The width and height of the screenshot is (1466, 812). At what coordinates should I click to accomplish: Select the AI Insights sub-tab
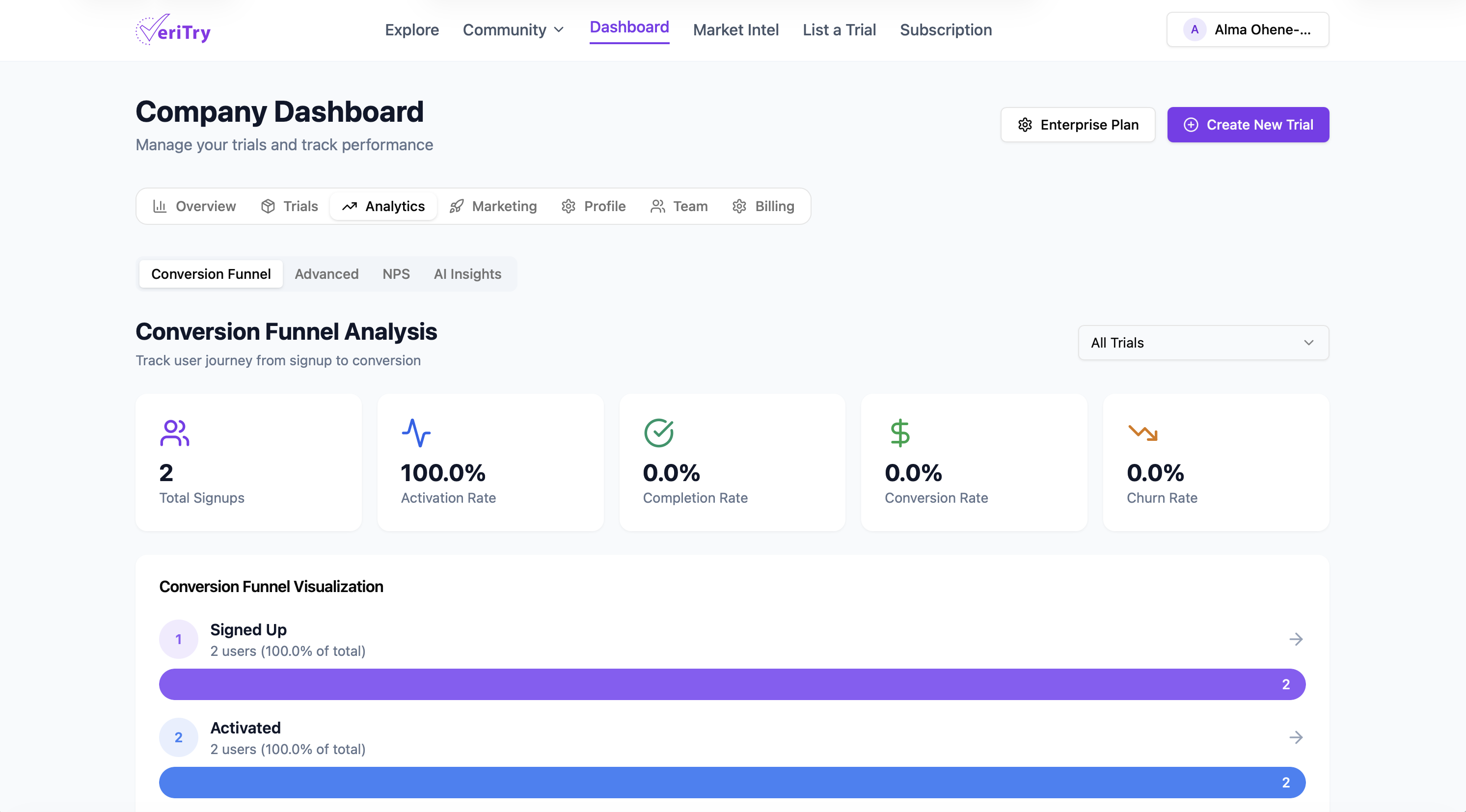pos(467,274)
